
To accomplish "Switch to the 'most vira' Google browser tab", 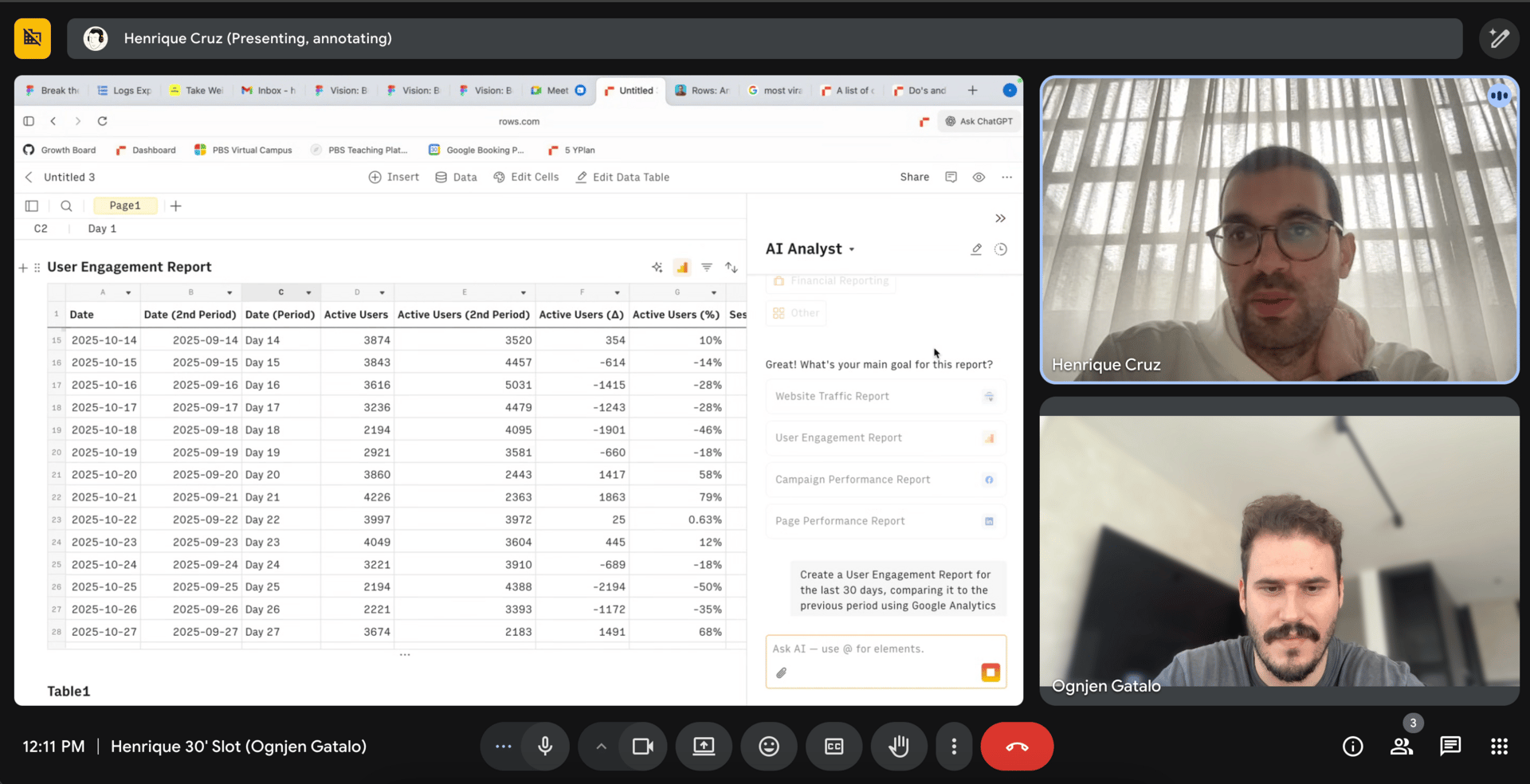I will (775, 91).
